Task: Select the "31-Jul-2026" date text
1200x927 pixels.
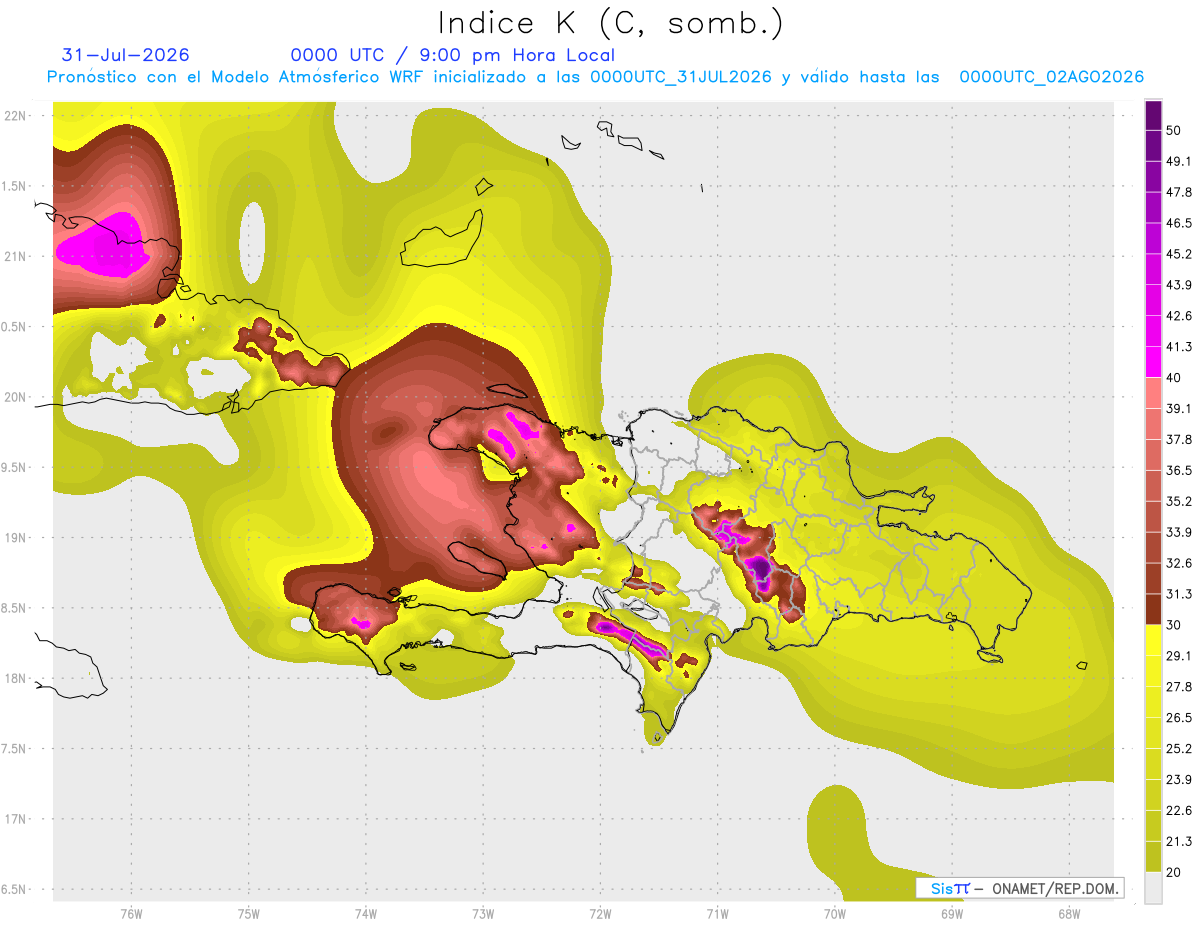Action: click(125, 55)
